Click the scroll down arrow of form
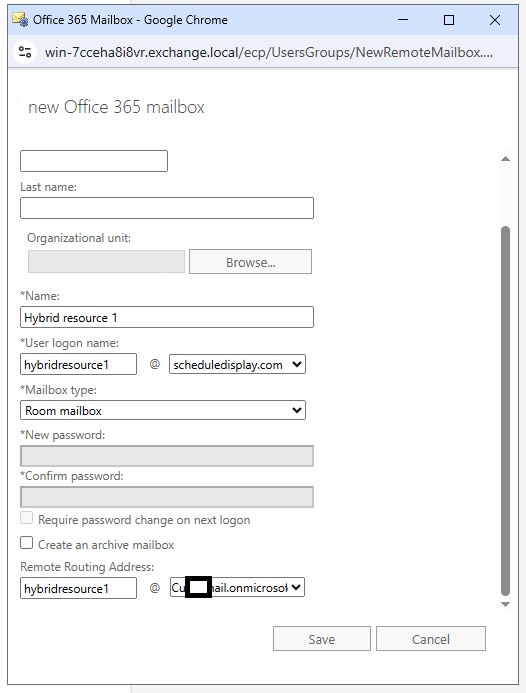Image resolution: width=526 pixels, height=693 pixels. pos(506,604)
